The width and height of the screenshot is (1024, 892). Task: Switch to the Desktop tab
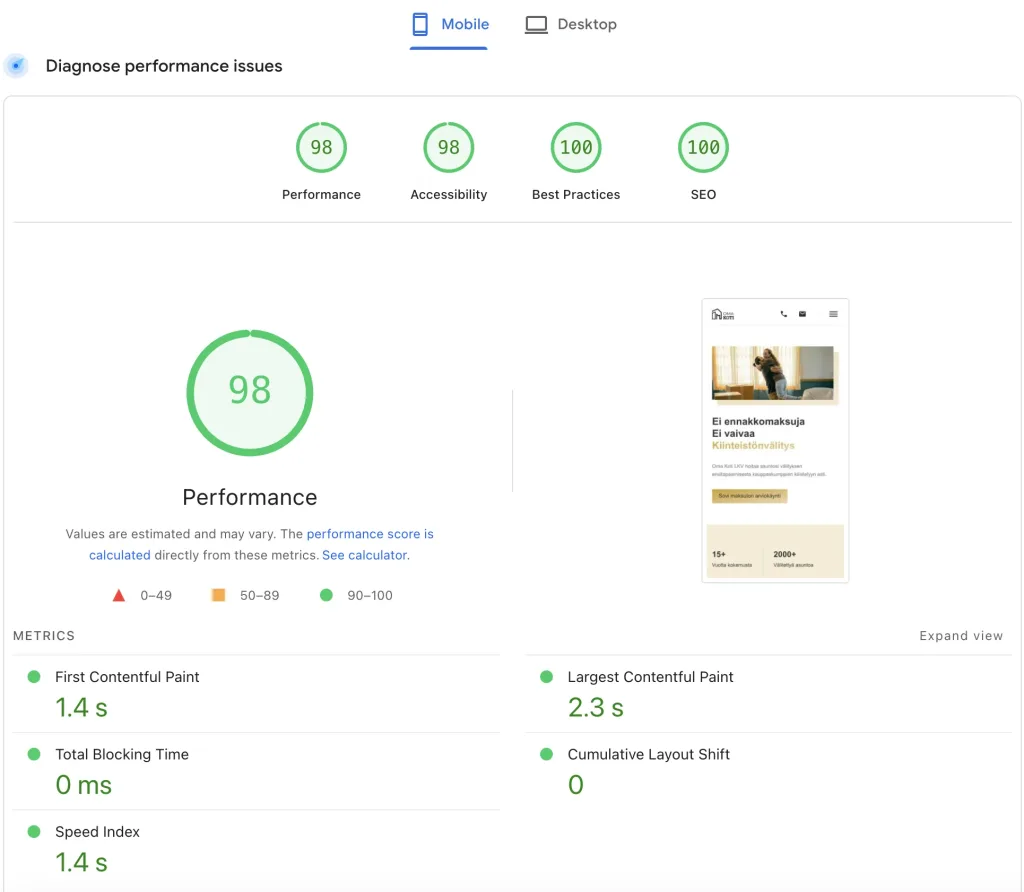tap(571, 23)
